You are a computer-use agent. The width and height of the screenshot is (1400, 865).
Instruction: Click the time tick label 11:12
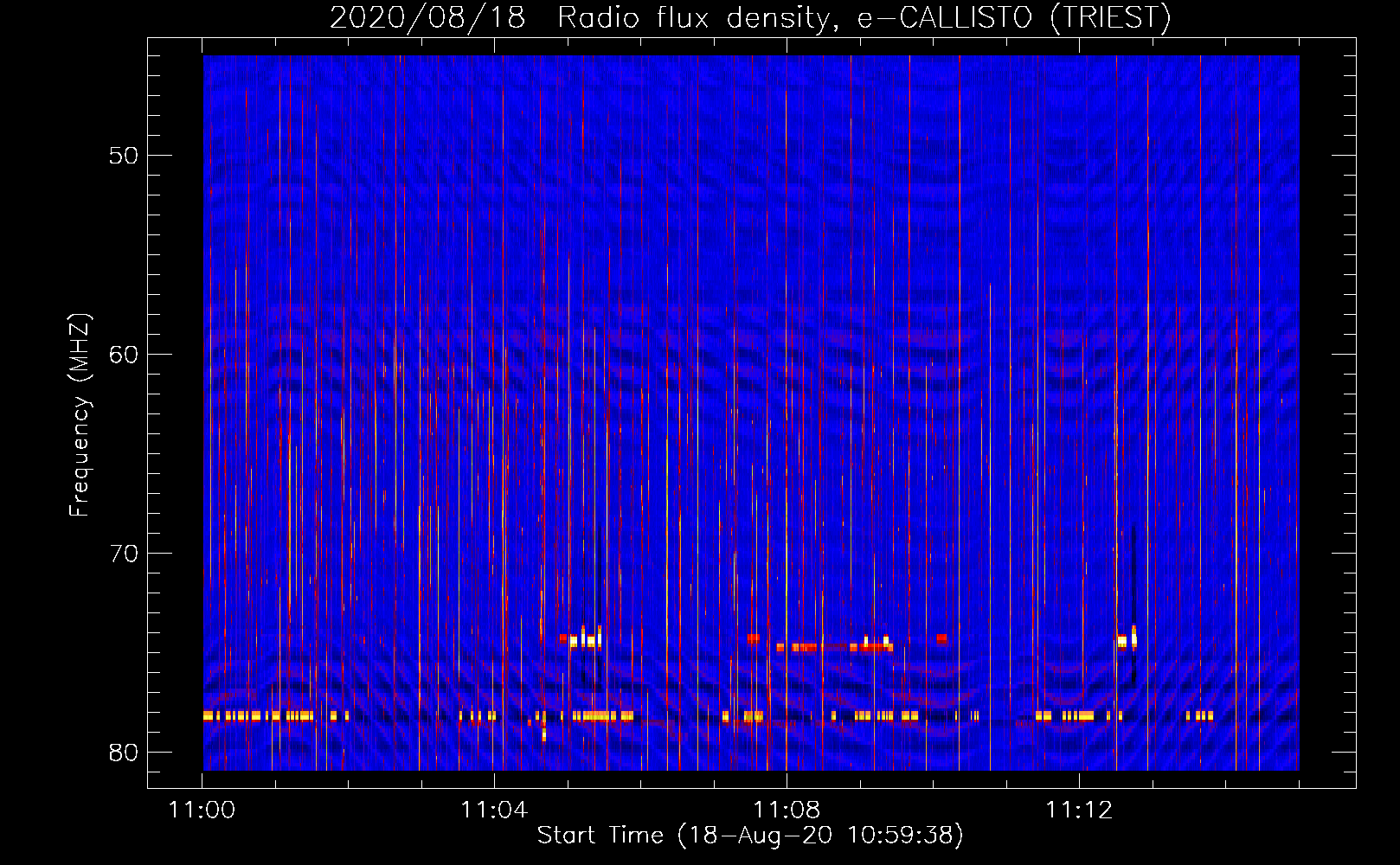tap(1079, 811)
